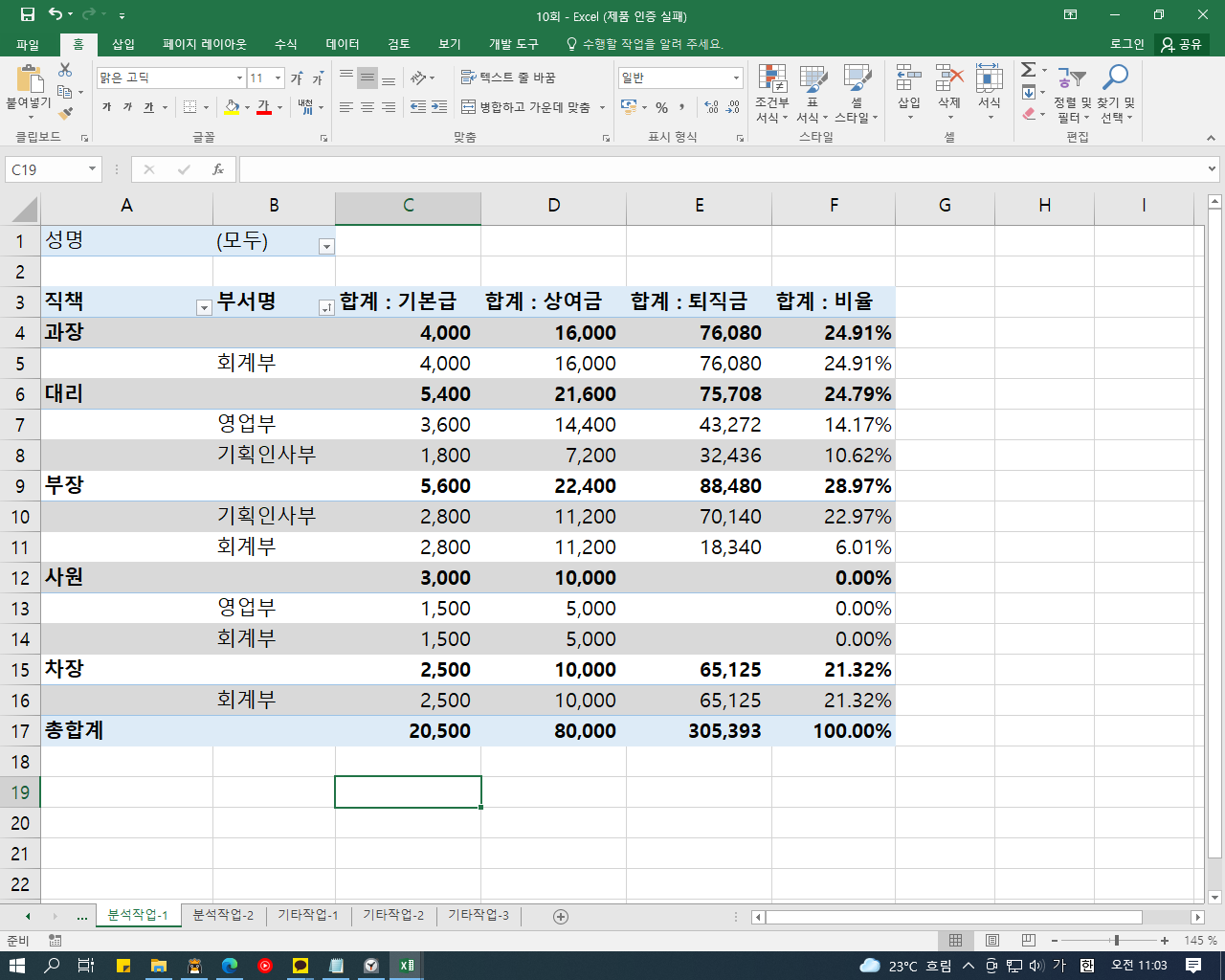Click 로그인 sign-in link

pos(1126,44)
